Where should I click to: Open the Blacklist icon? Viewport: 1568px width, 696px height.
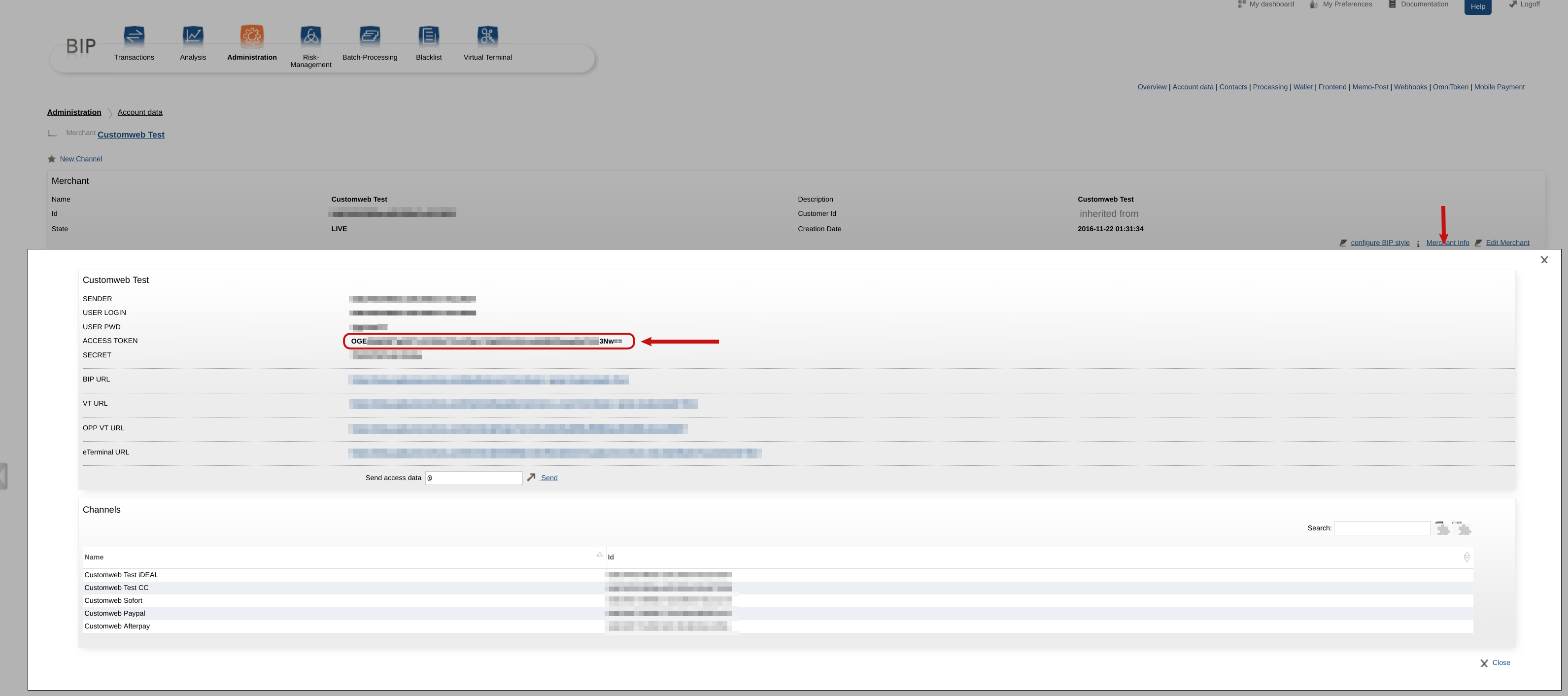(429, 36)
